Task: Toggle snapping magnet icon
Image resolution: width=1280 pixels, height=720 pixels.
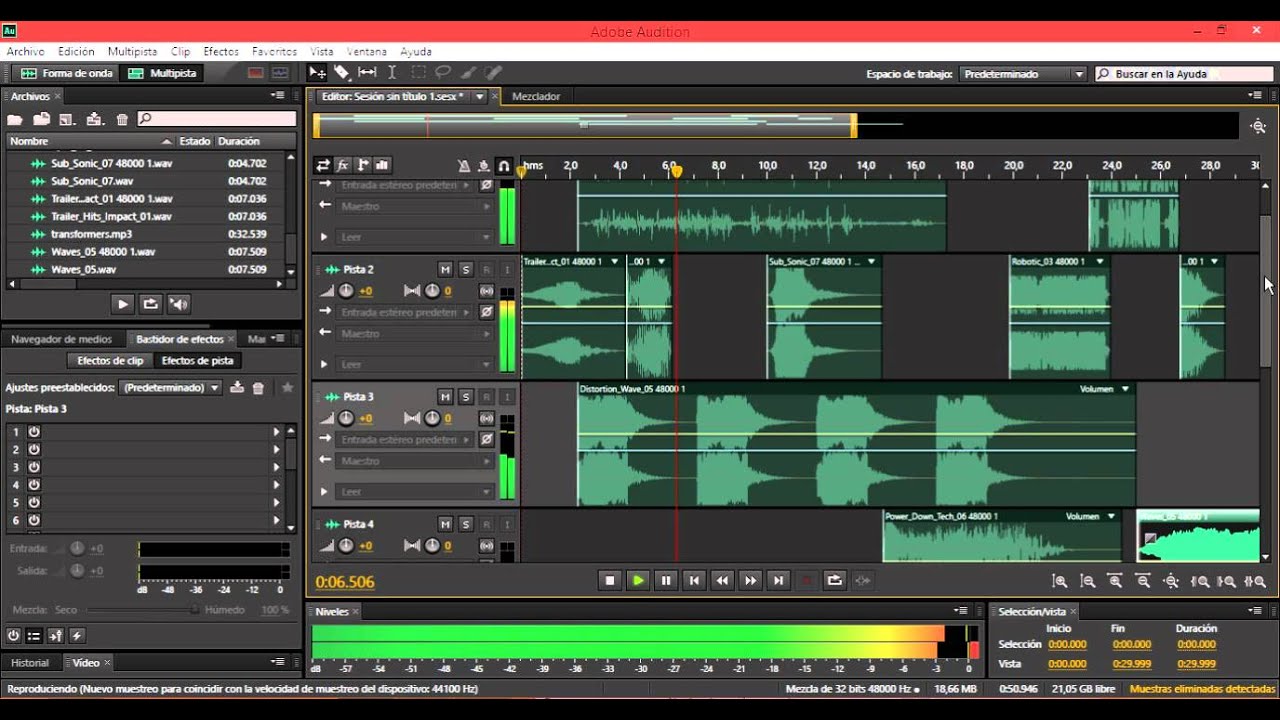Action: pos(504,166)
